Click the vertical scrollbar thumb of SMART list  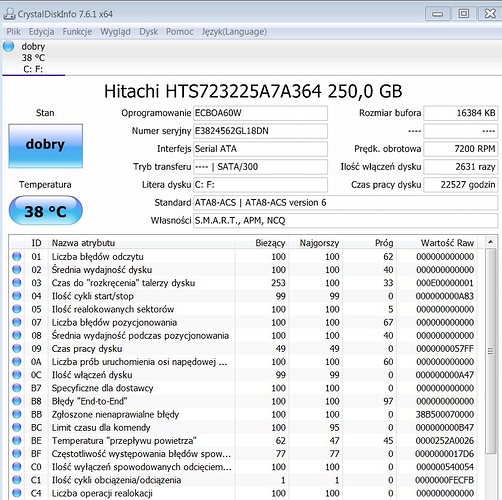pyautogui.click(x=490, y=351)
